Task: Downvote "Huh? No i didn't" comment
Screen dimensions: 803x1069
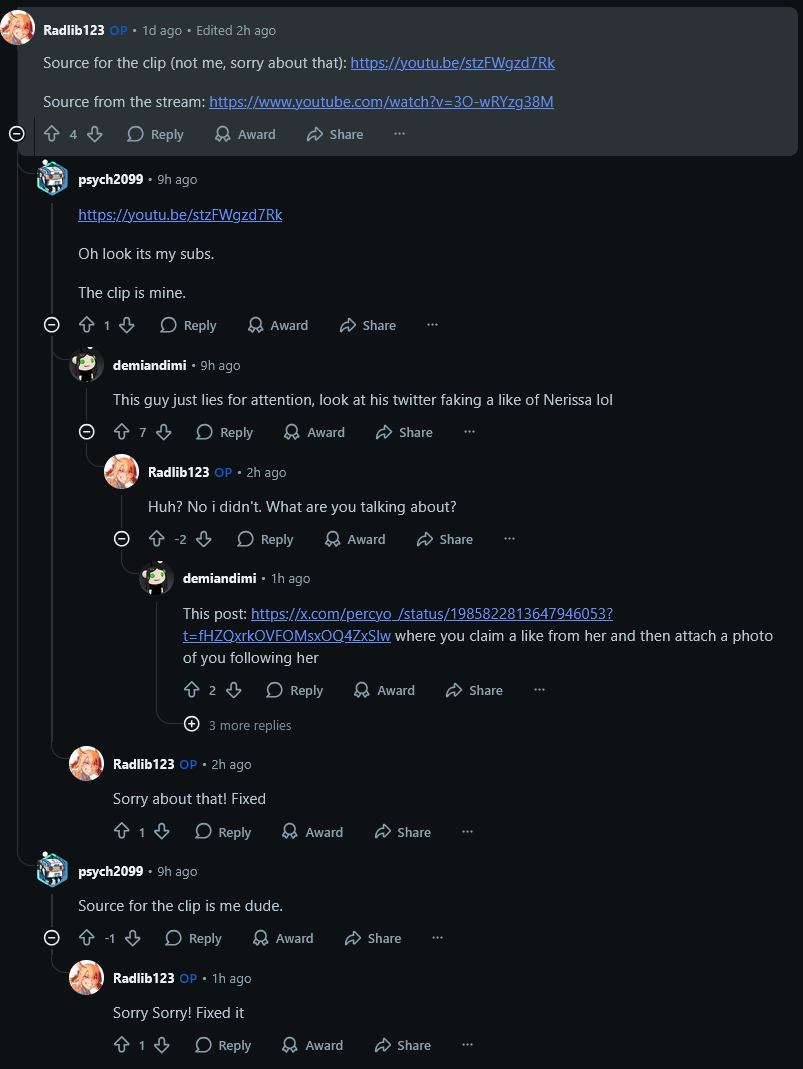Action: point(204,539)
